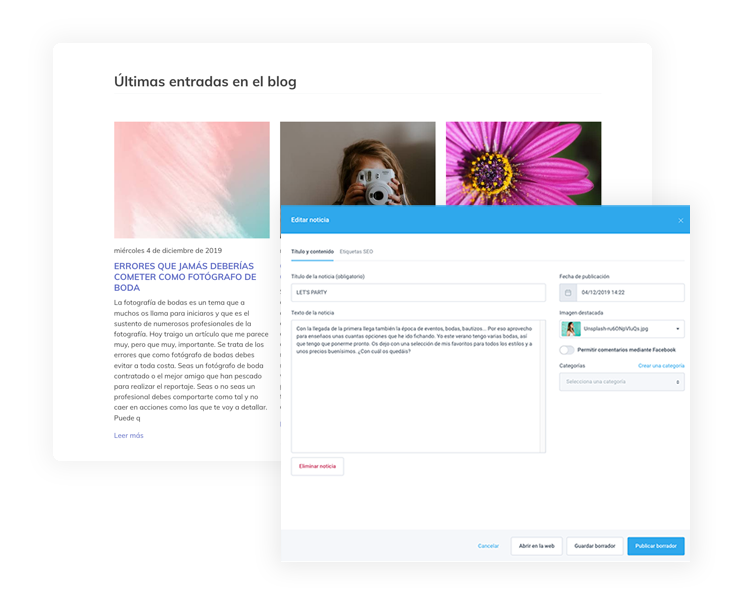
Task: Click Abrir en la web button
Action: pos(536,546)
